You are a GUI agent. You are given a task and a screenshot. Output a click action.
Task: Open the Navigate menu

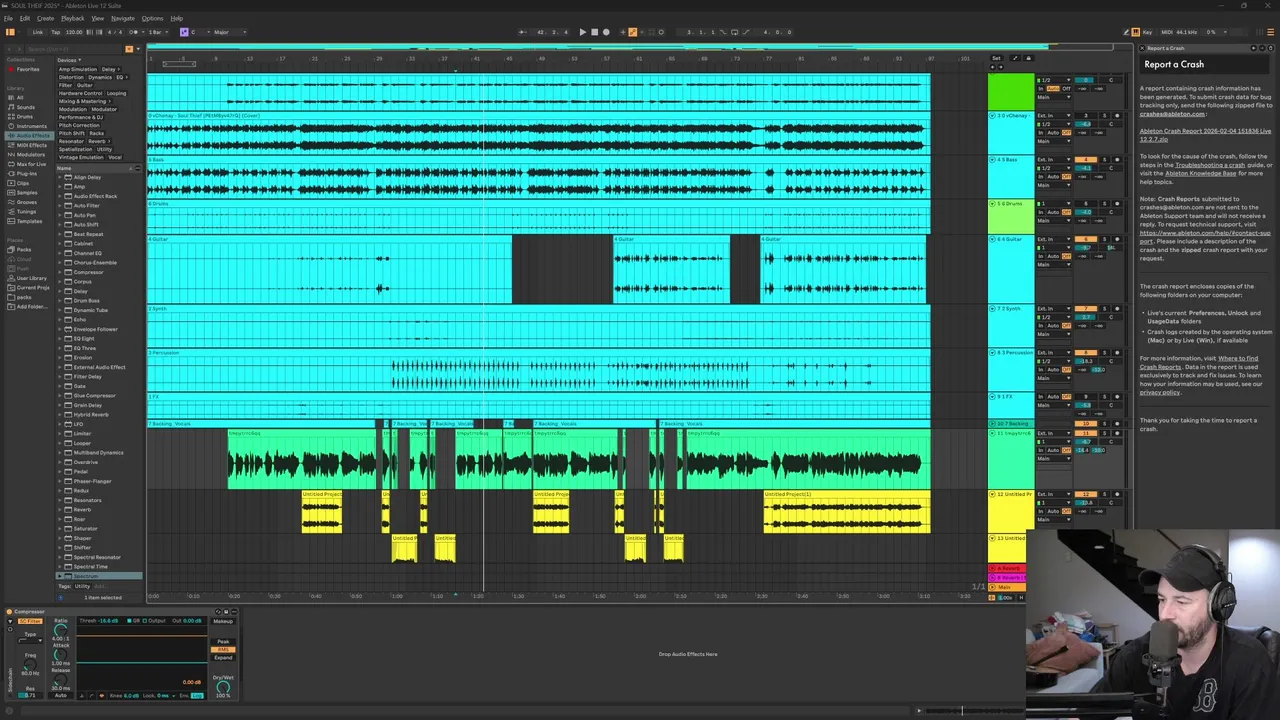coord(123,18)
